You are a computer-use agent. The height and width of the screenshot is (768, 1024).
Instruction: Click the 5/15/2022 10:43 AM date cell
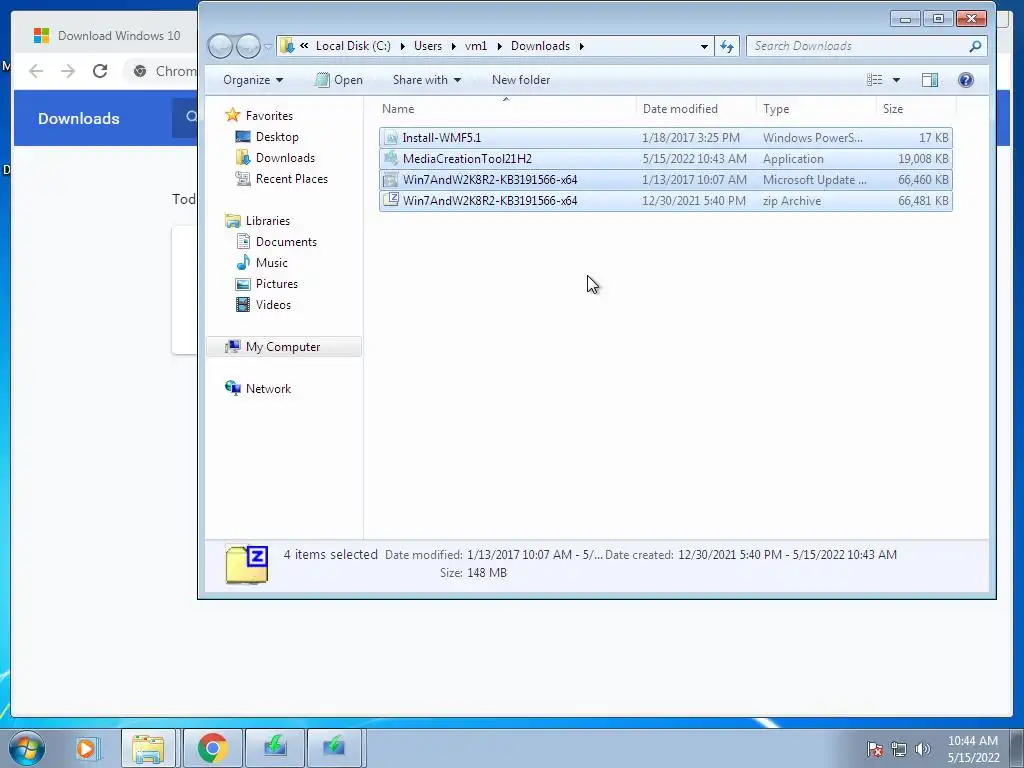[694, 159]
